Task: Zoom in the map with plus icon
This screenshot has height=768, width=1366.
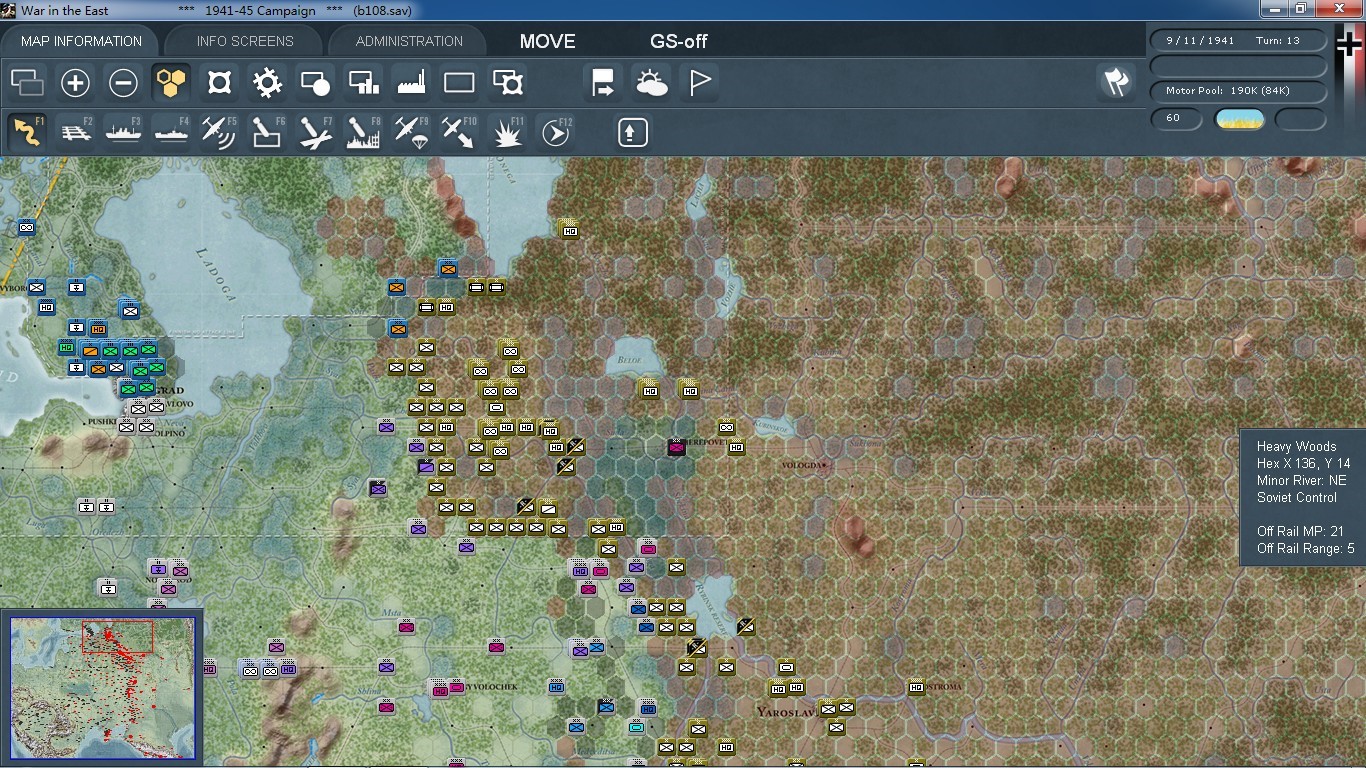Action: pyautogui.click(x=75, y=83)
